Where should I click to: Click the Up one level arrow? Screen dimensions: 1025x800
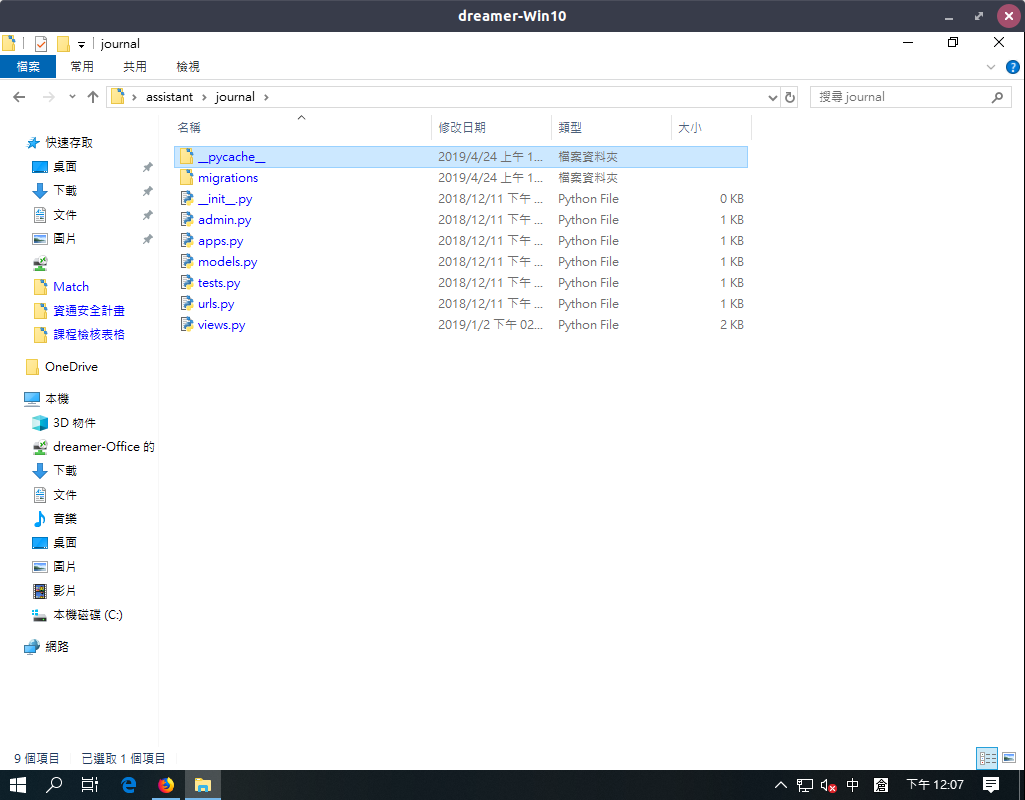click(x=93, y=97)
